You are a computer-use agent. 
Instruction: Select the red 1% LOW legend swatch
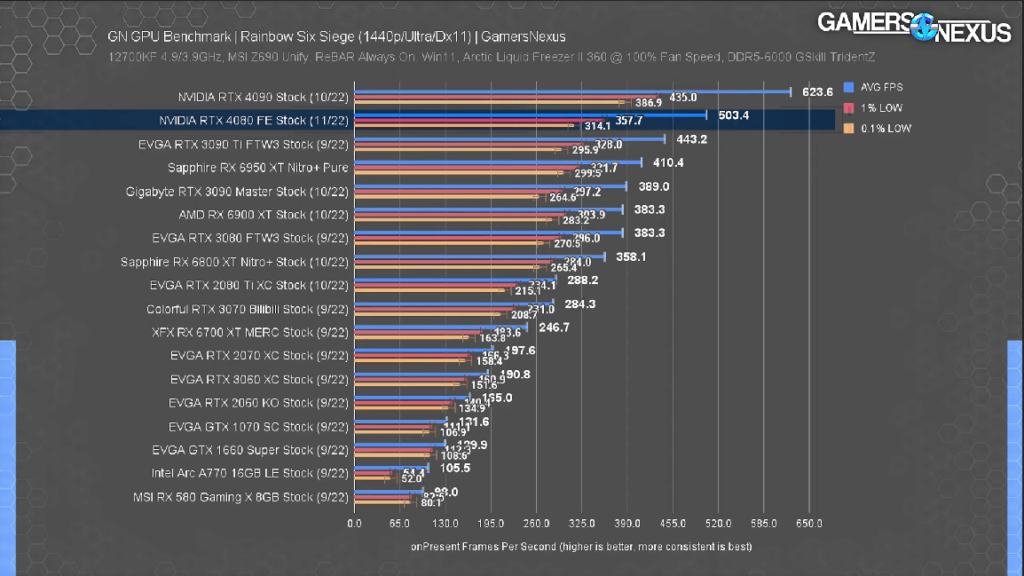pyautogui.click(x=848, y=108)
